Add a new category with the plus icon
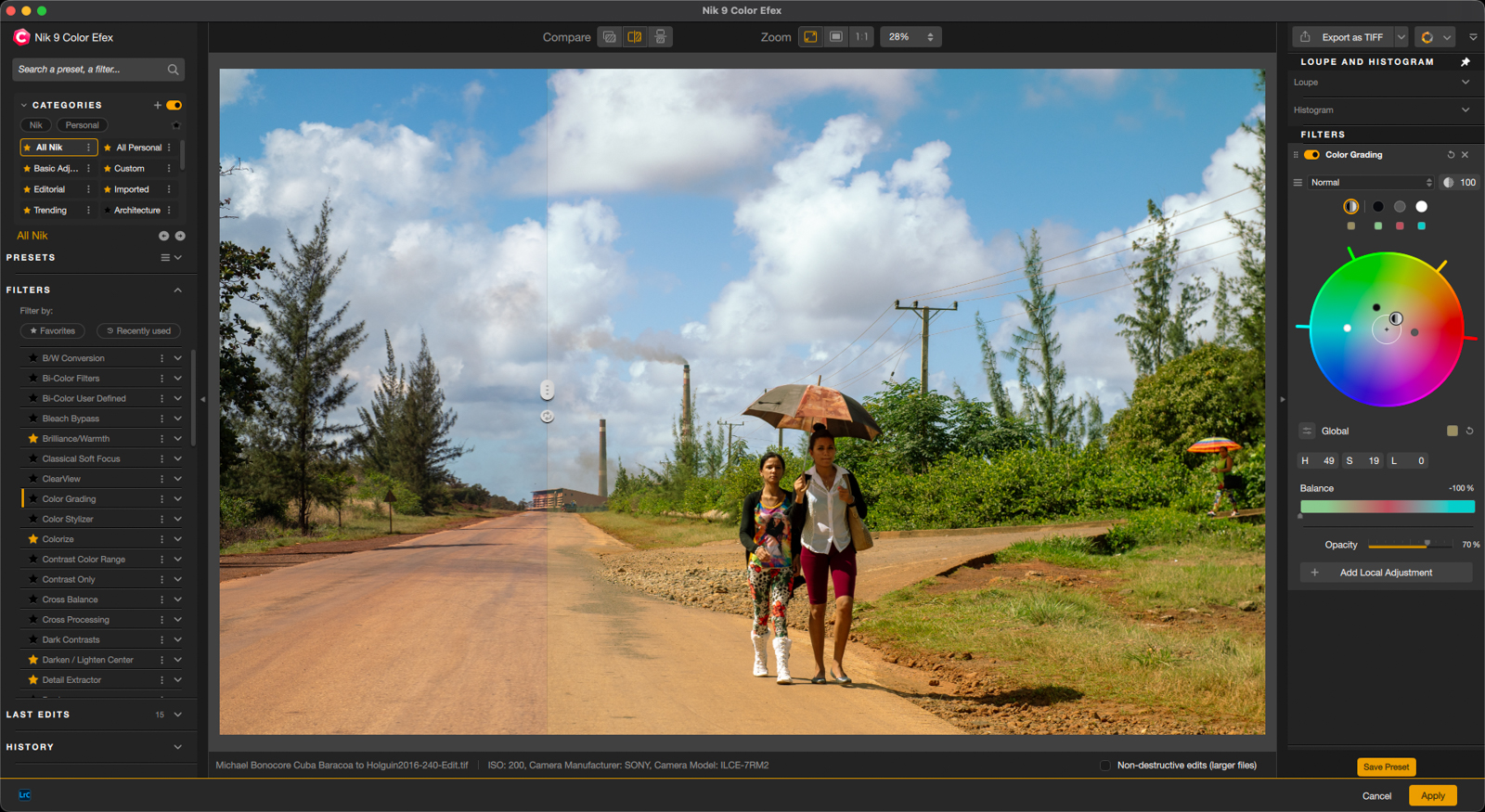1485x812 pixels. (158, 105)
